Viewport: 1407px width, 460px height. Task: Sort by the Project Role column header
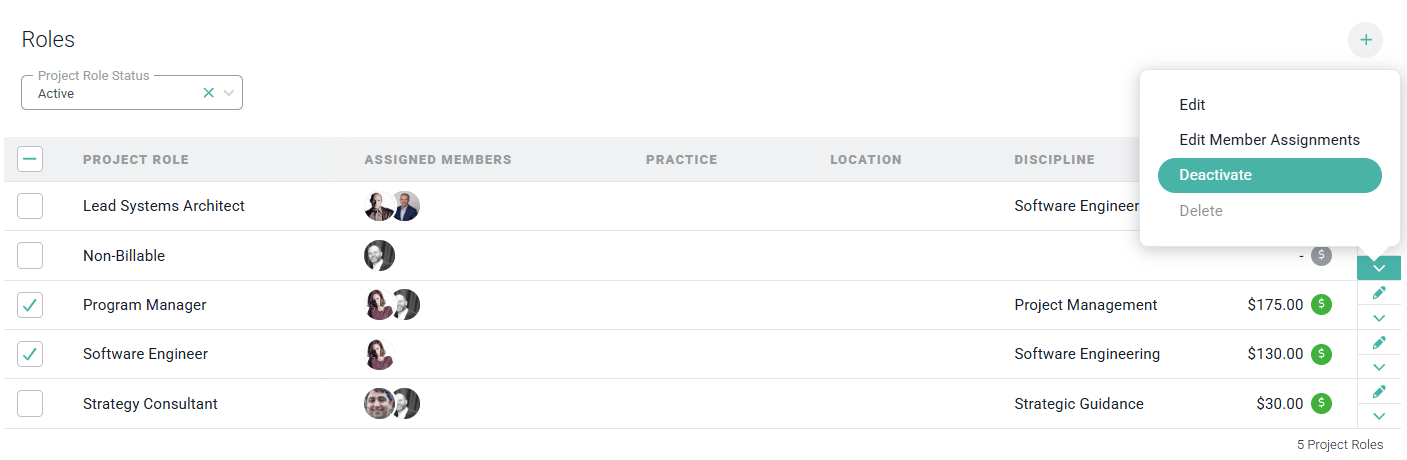pyautogui.click(x=136, y=160)
